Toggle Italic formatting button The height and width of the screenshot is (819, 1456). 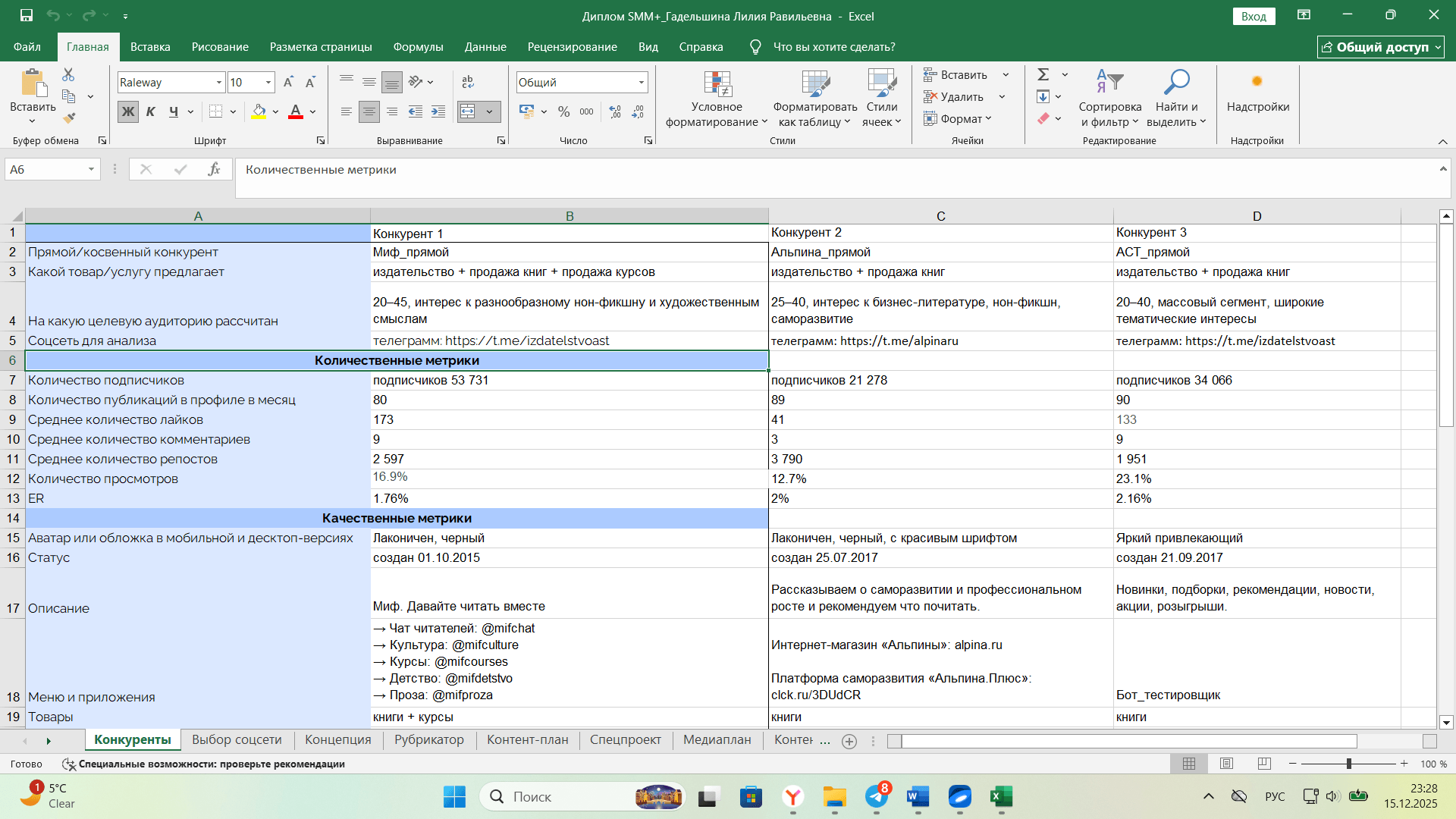[x=151, y=111]
